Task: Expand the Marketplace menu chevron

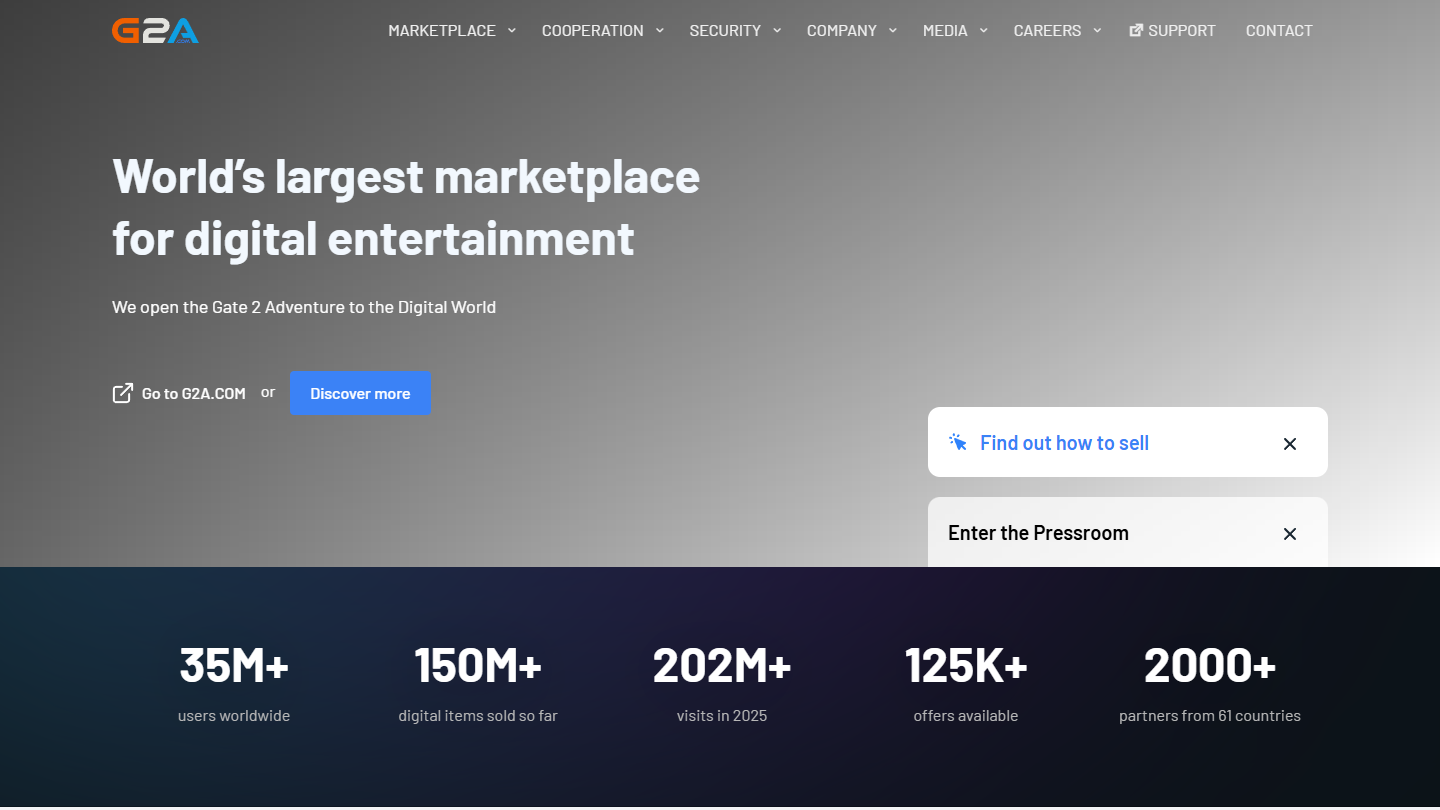Action: (x=512, y=30)
